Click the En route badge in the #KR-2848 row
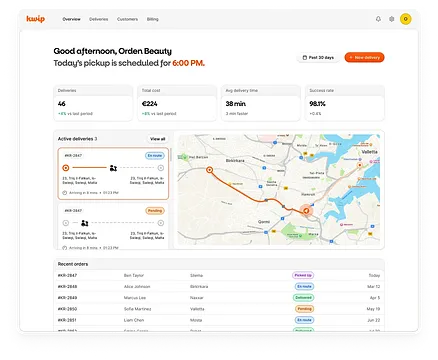The width and height of the screenshot is (438, 360). click(304, 287)
